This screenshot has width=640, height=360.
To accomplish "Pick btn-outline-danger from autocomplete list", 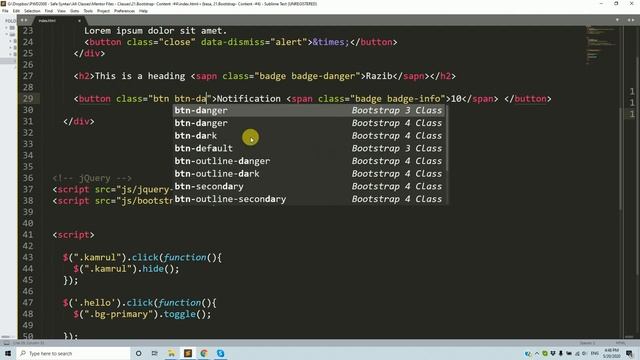I will (309, 161).
